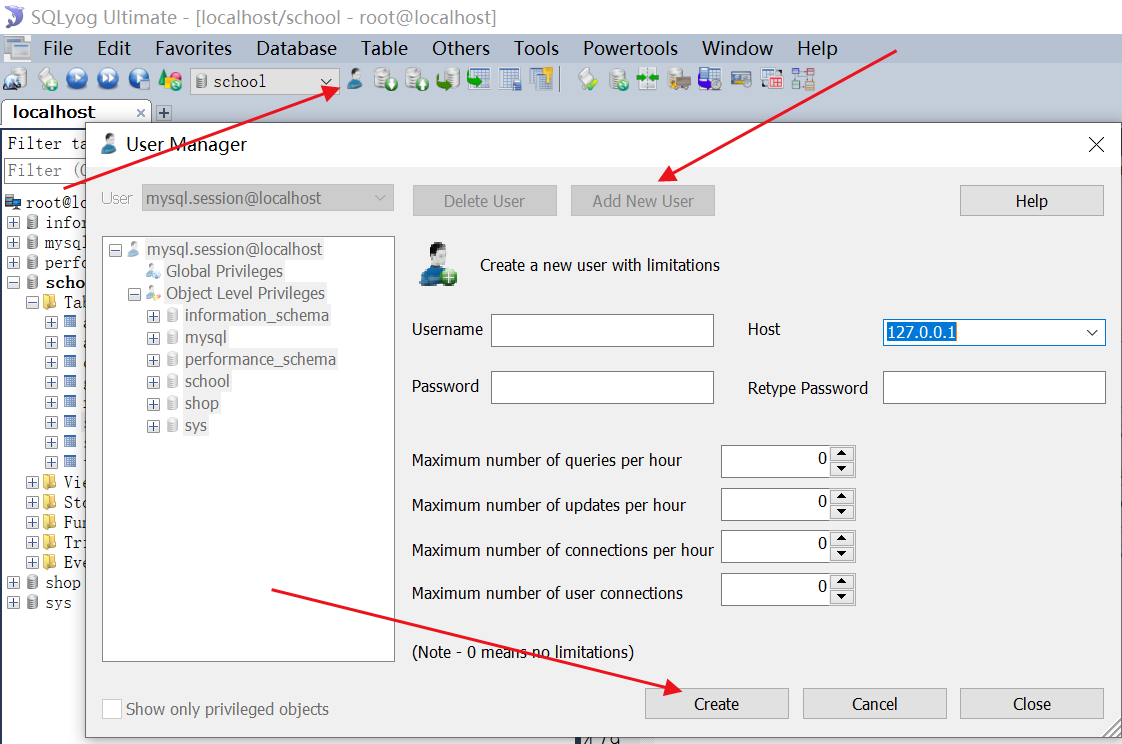This screenshot has width=1122, height=744.
Task: Click the icon left of red table icon
Action: (741, 79)
